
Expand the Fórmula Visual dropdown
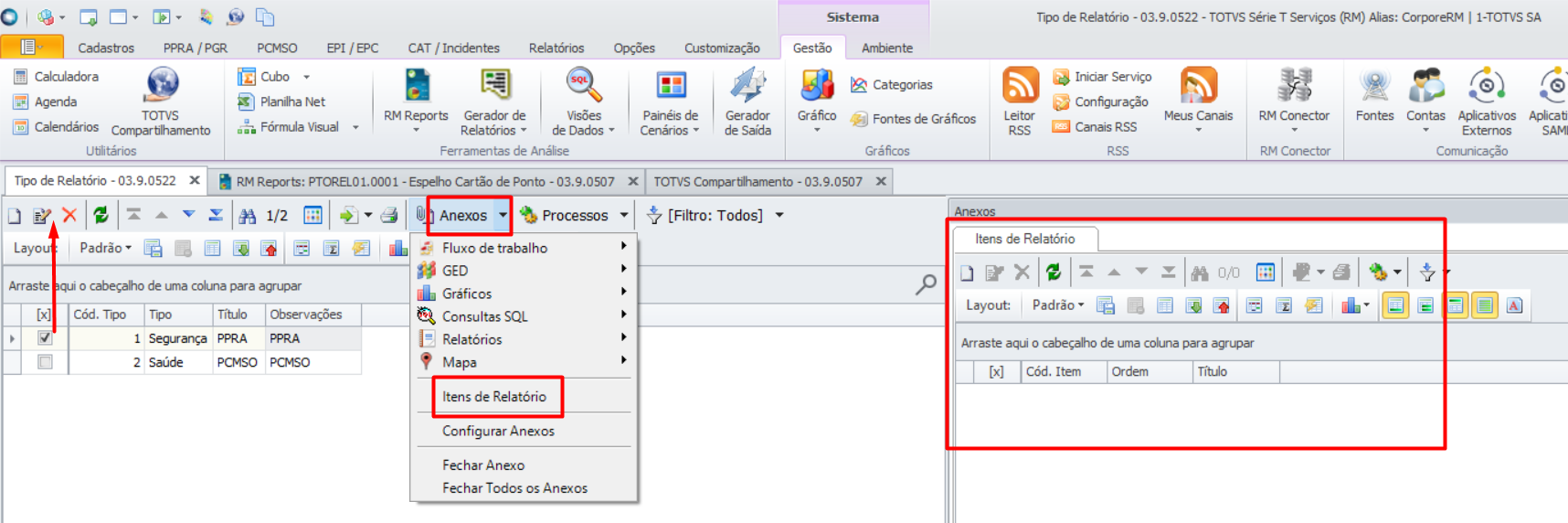pos(355,127)
